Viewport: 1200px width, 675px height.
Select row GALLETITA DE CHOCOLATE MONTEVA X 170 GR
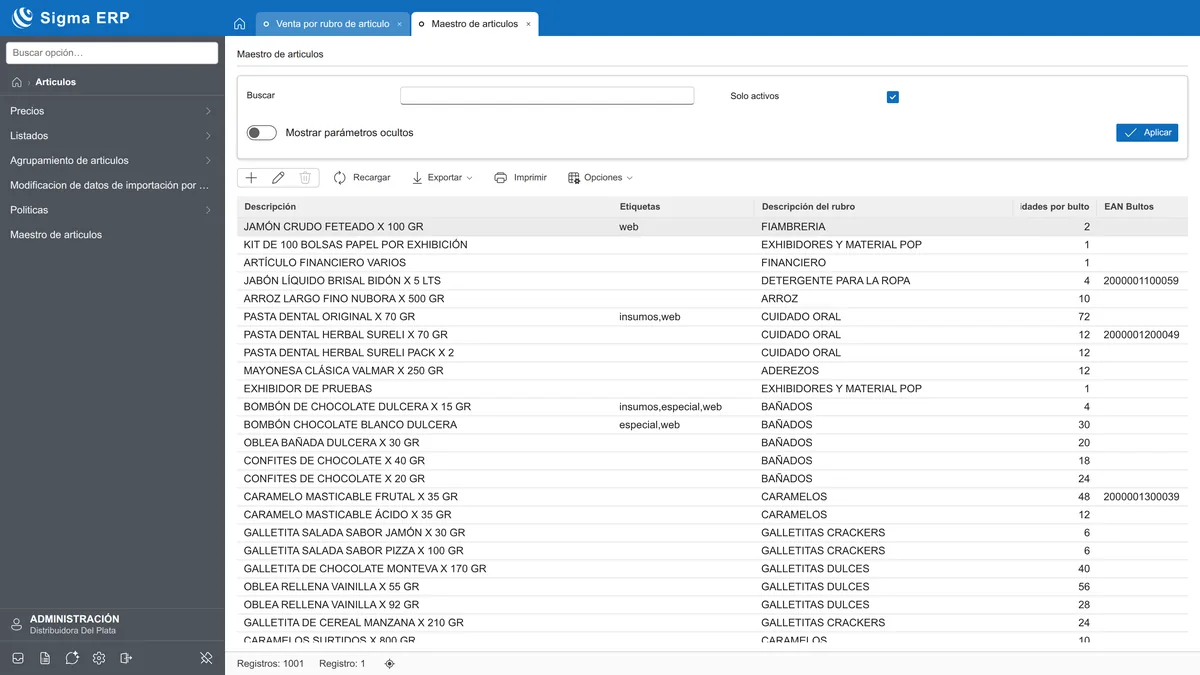[712, 569]
